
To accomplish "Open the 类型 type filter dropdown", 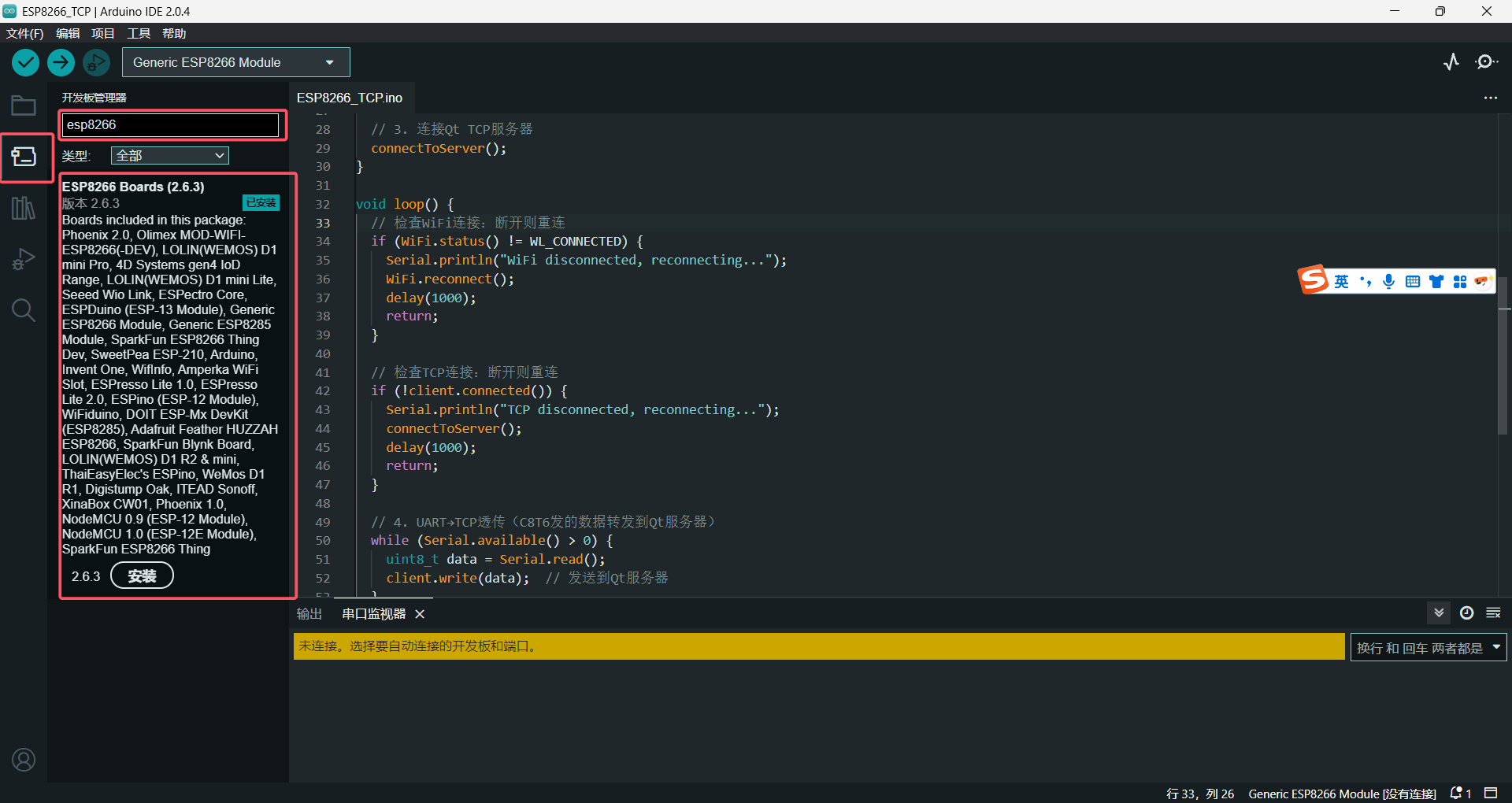I will pyautogui.click(x=170, y=156).
